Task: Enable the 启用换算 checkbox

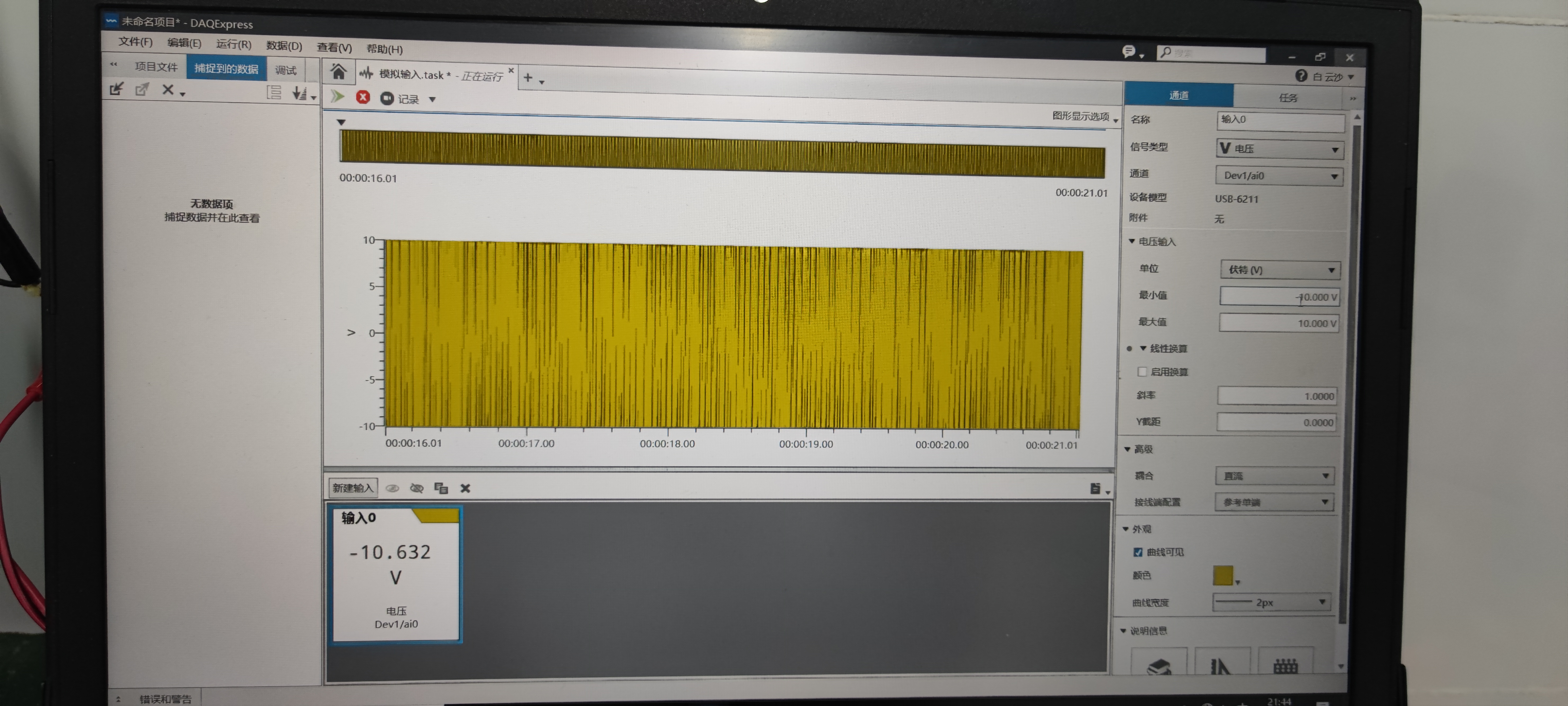Action: click(1143, 371)
